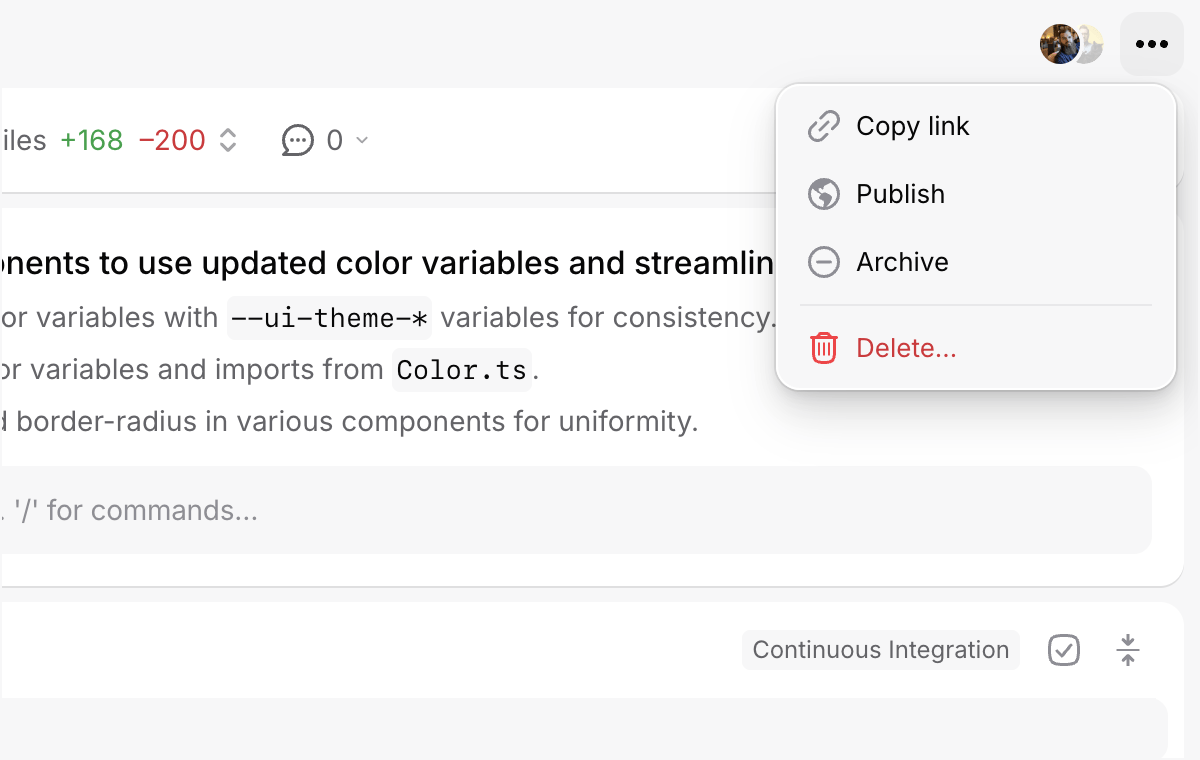Click the --ui-theme-* code snippet
The width and height of the screenshot is (1200, 760).
coord(329,318)
